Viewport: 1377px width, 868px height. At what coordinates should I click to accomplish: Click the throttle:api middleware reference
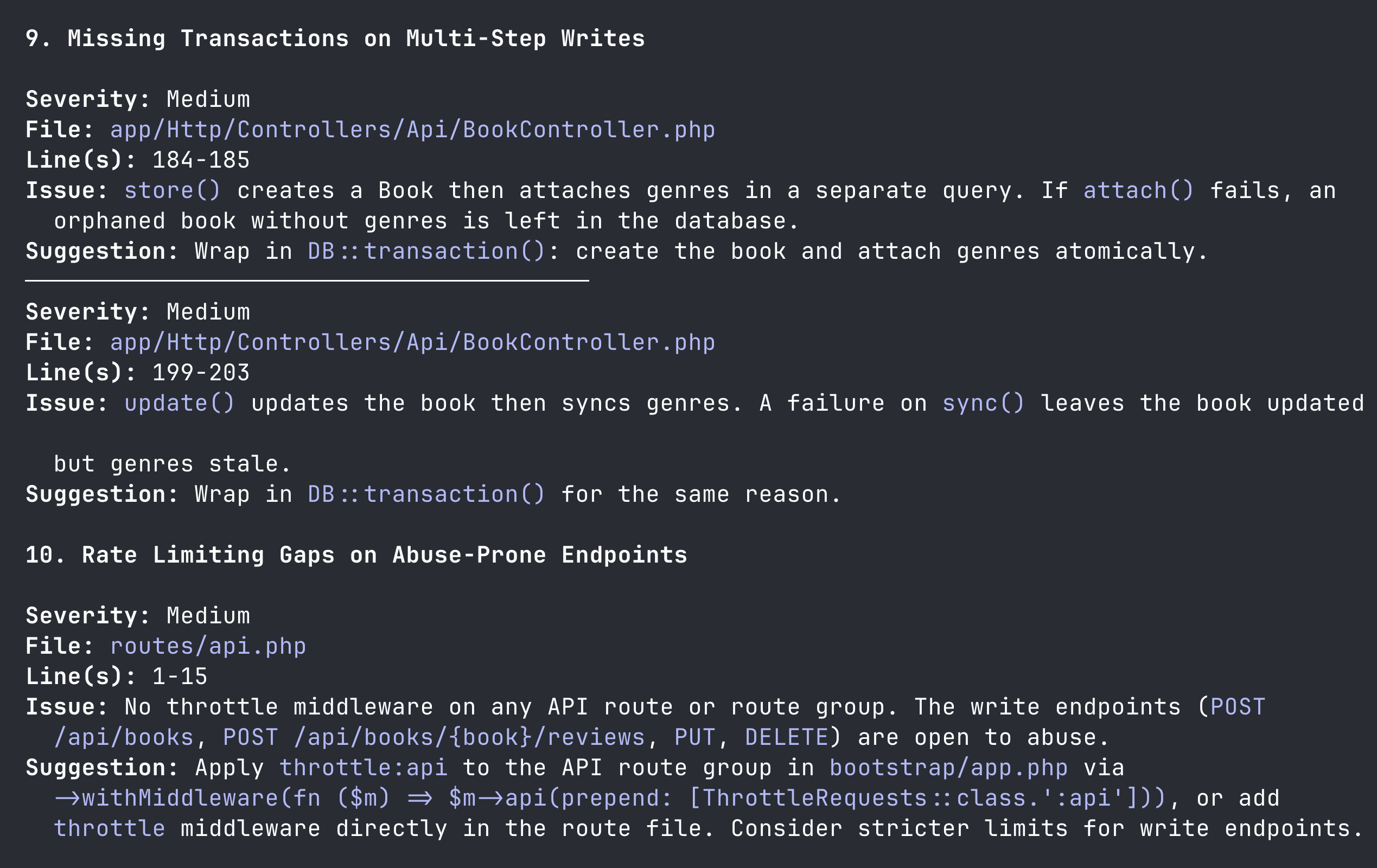363,768
